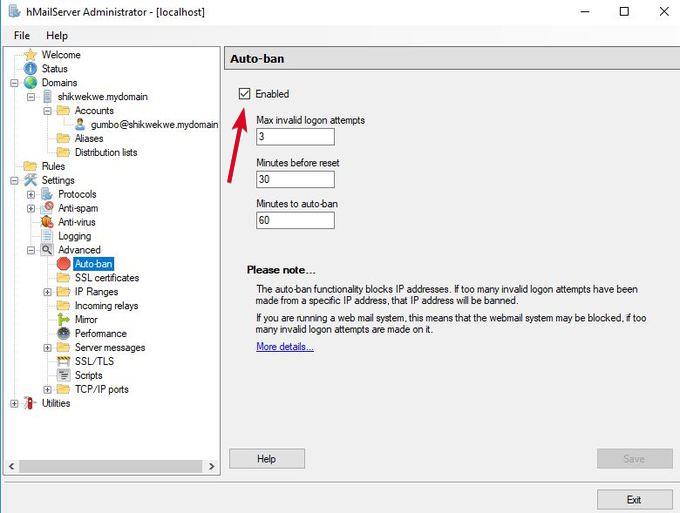Click the Scripts icon
The image size is (680, 513).
tap(63, 375)
